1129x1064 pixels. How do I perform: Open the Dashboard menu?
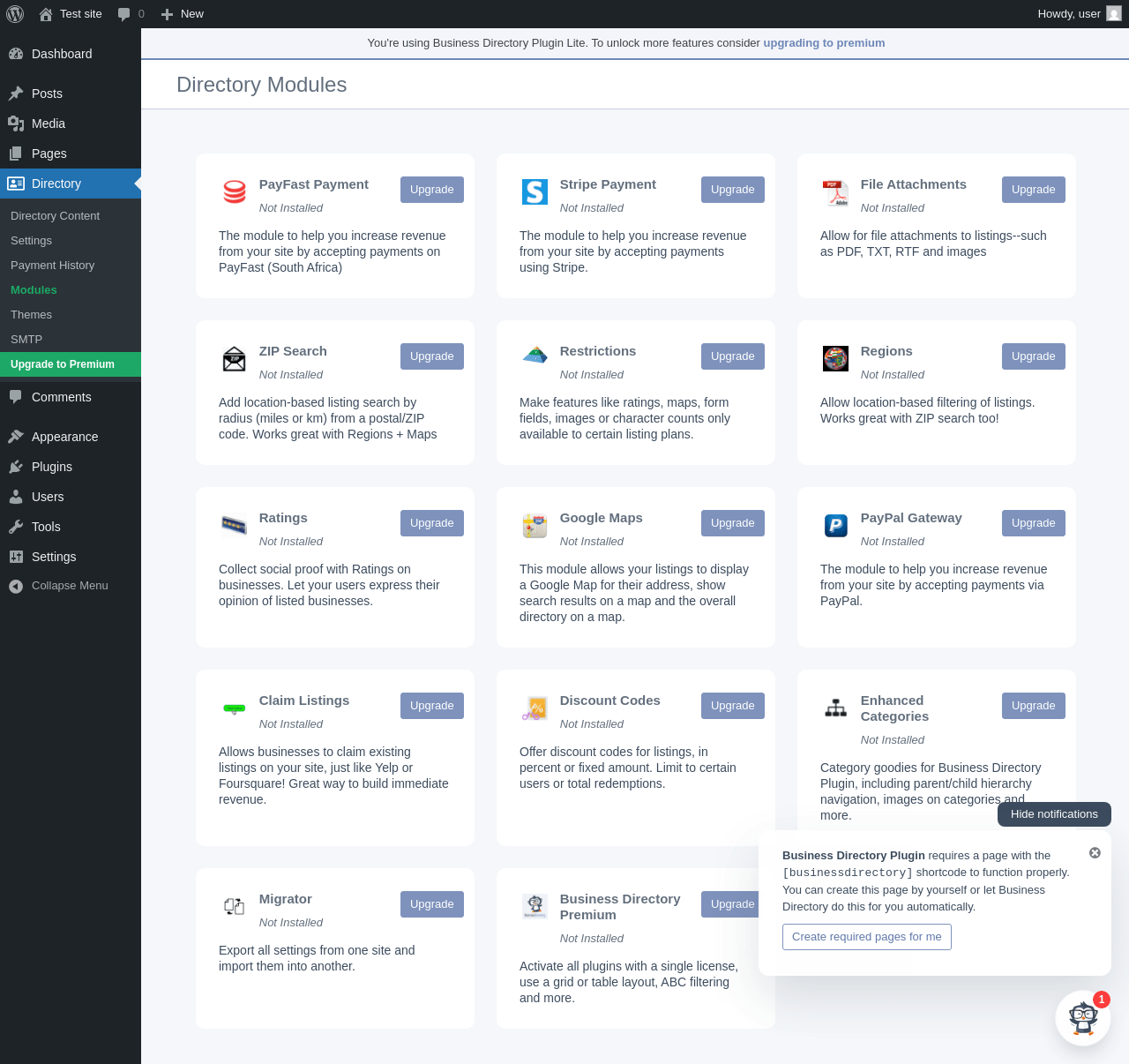coord(71,54)
